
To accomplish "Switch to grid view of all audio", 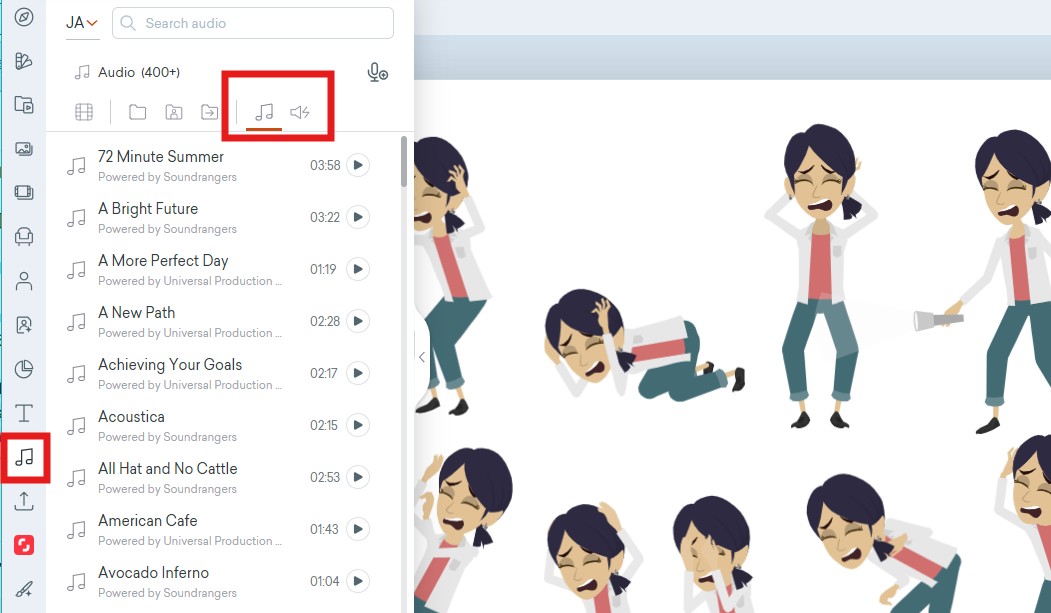I will click(84, 112).
